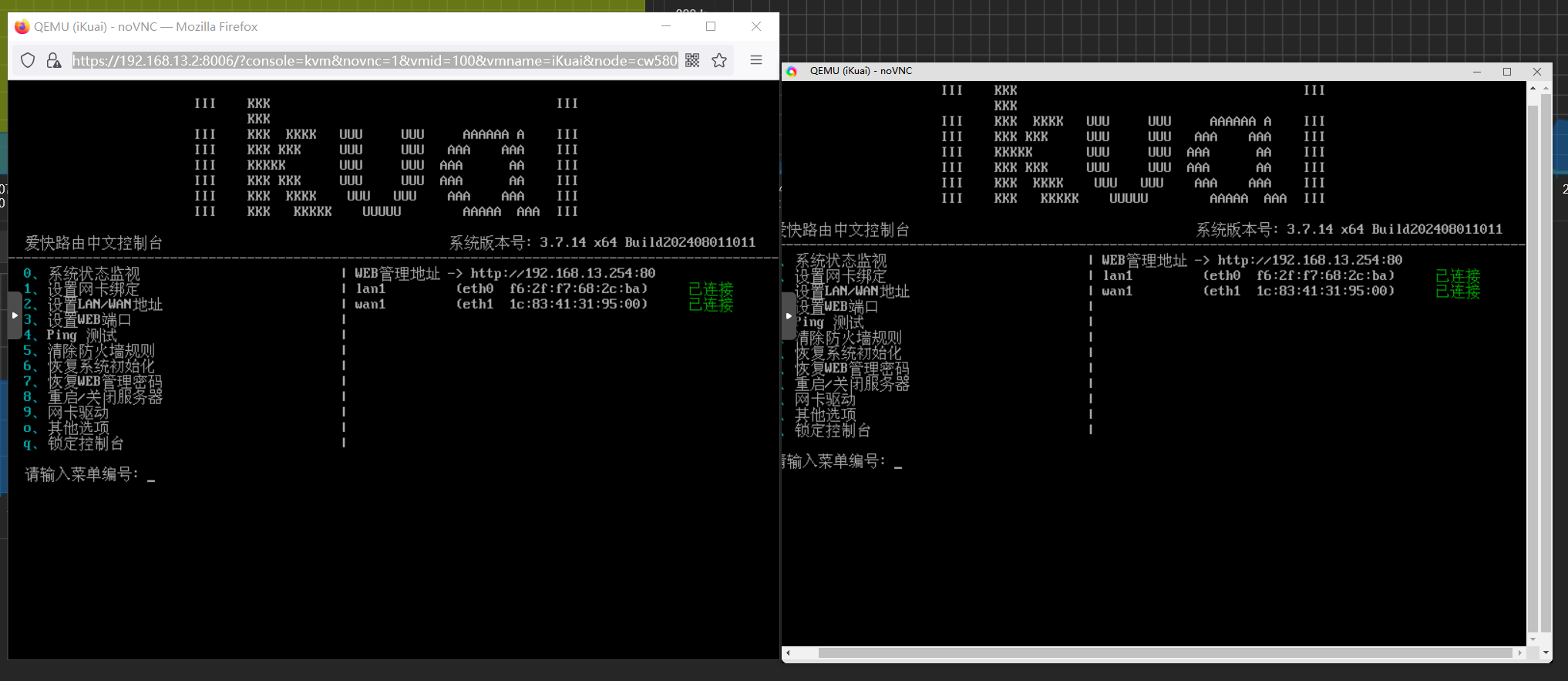Open the Firefox hamburger application menu
This screenshot has width=1568, height=681.
pos(756,60)
